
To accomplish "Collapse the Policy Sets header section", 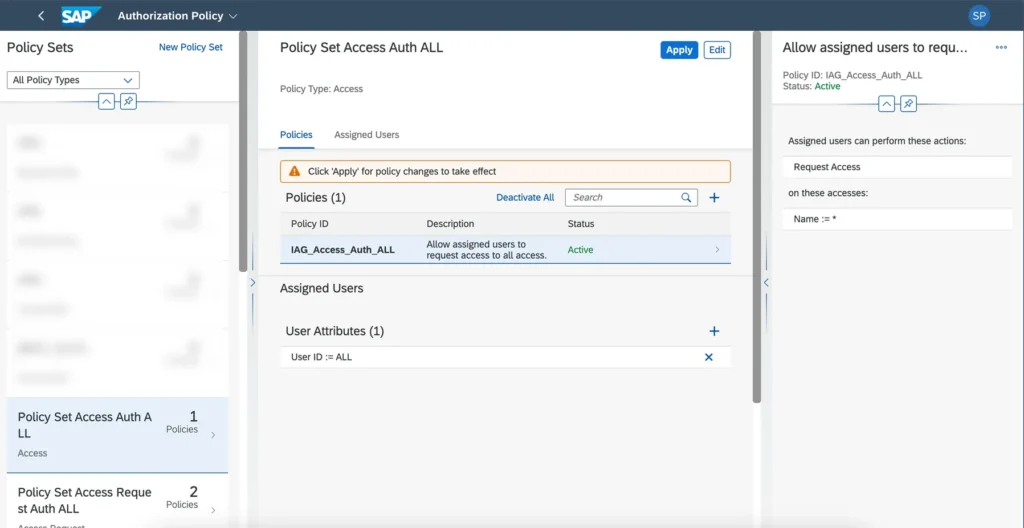I will [x=106, y=102].
